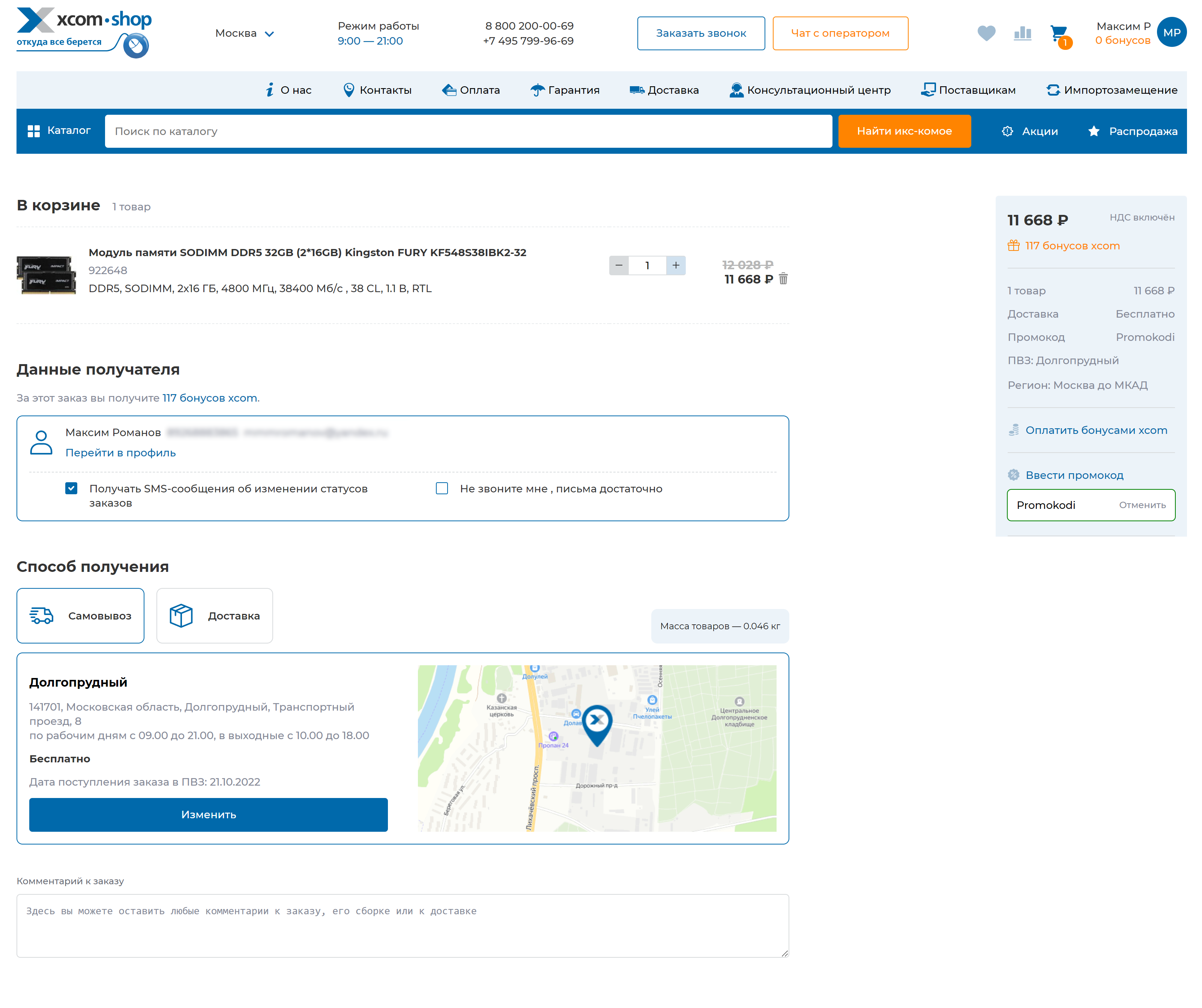
Task: Click Найти икс-комое search button
Action: tap(905, 131)
